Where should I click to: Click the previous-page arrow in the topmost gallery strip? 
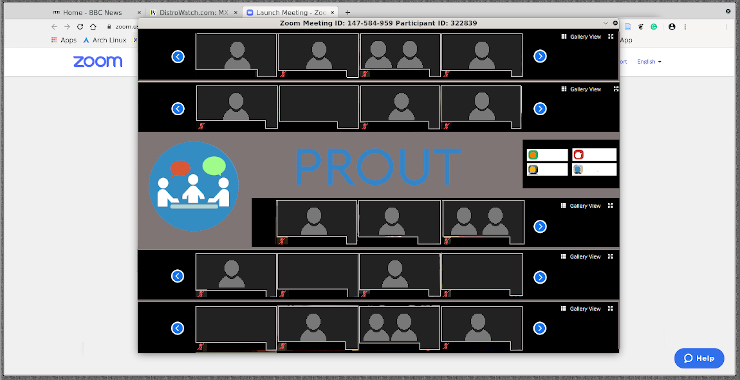point(177,57)
